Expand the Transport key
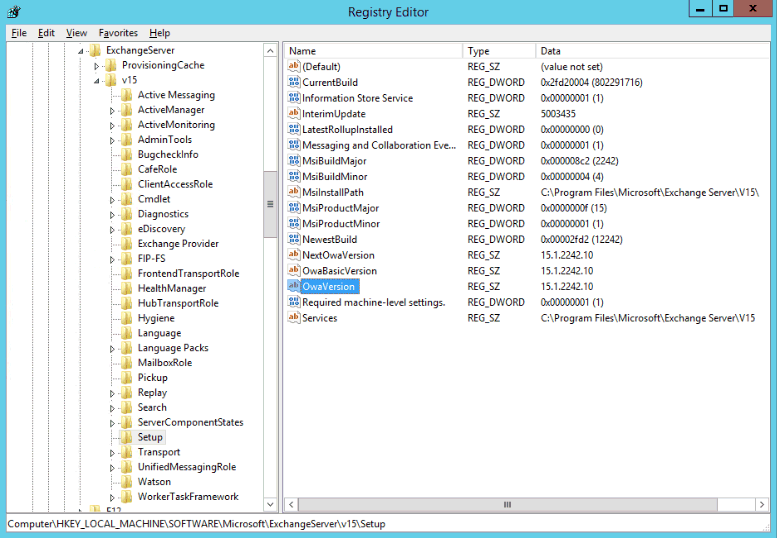This screenshot has height=538, width=777. click(x=112, y=453)
